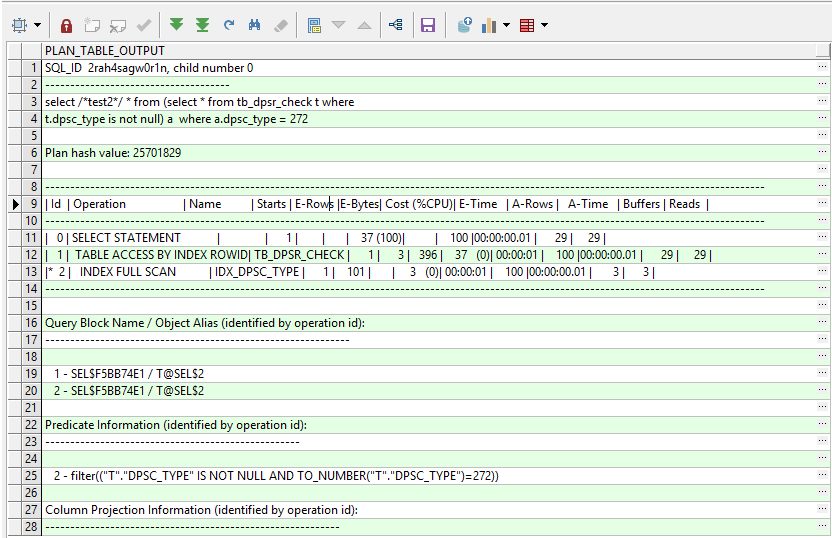Click the binoculars find icon
Screen dimensions: 832x538
point(255,25)
